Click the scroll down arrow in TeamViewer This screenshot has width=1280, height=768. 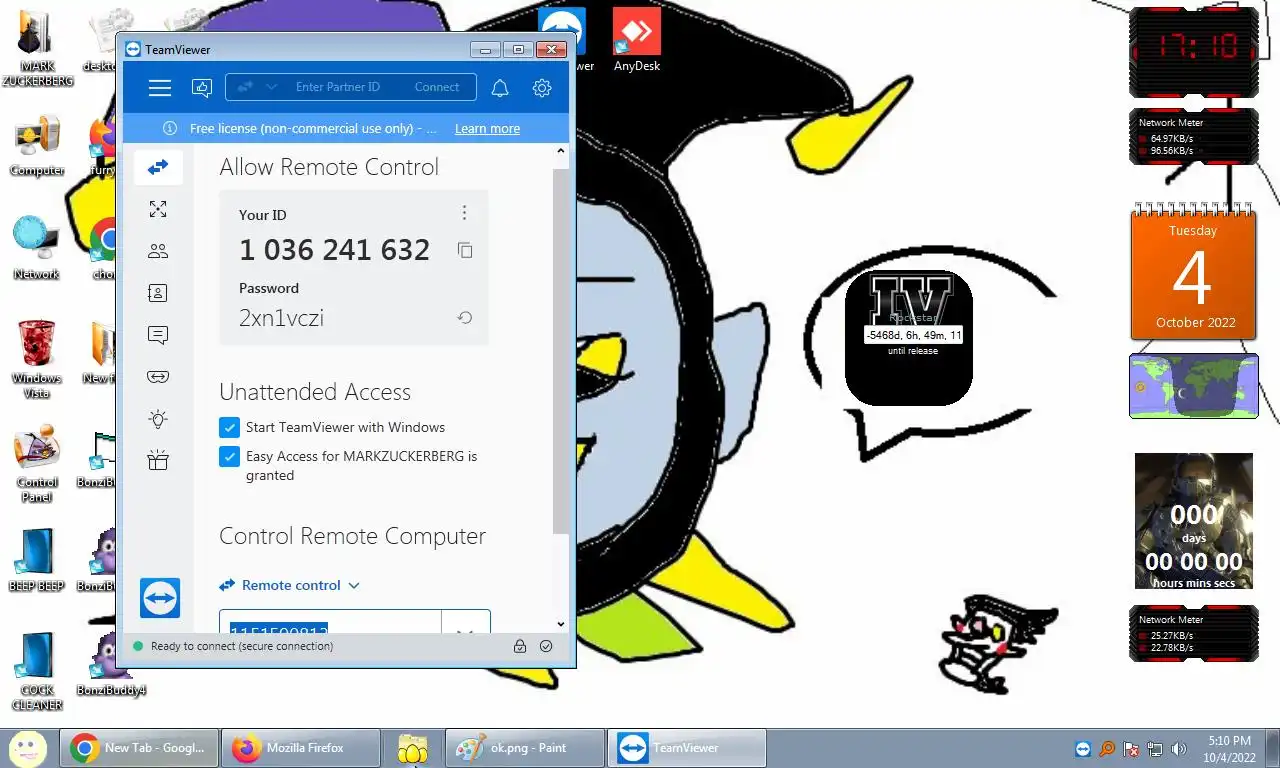[x=561, y=624]
